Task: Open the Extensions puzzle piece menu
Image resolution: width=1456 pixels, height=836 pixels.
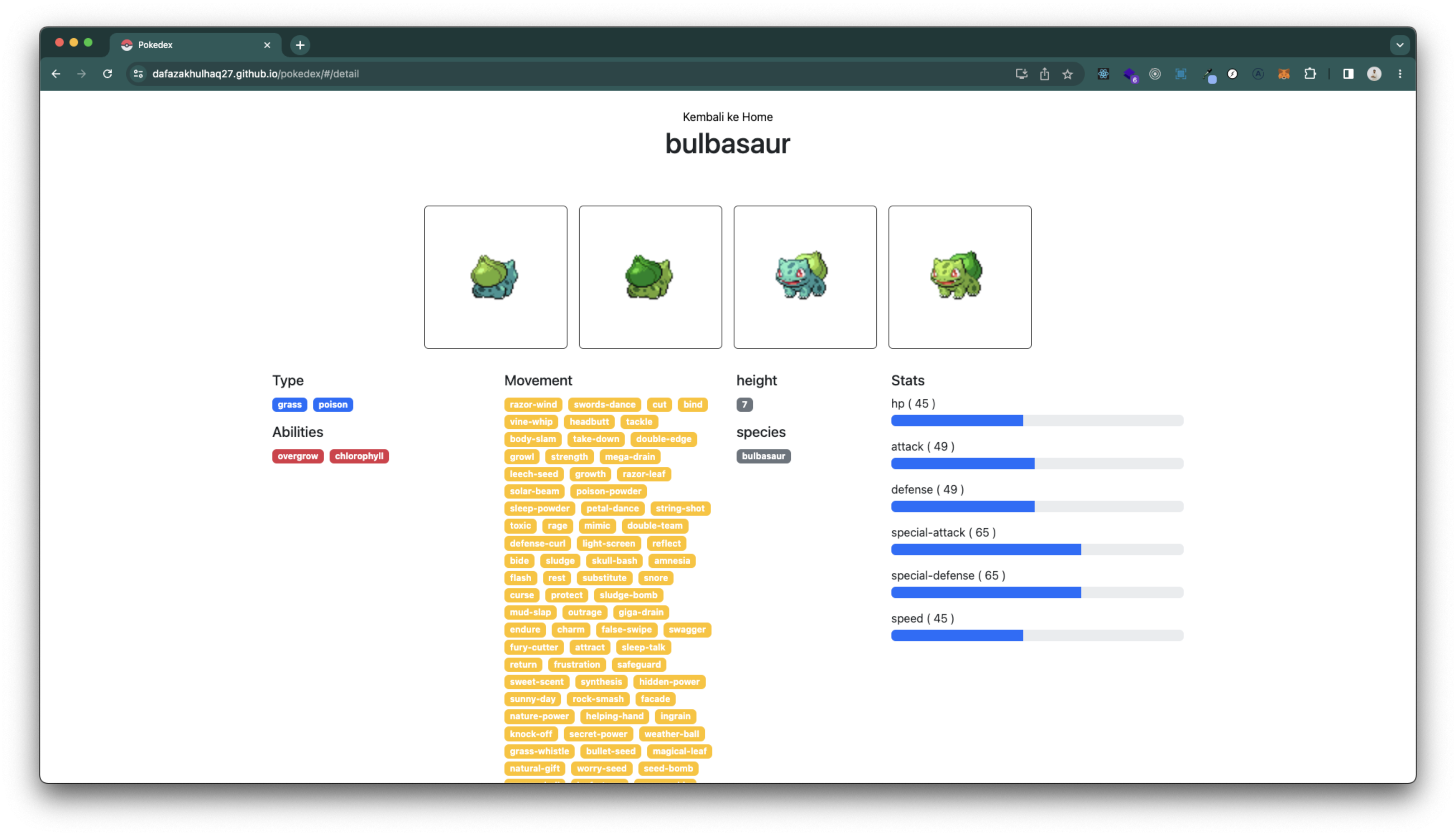Action: click(x=1309, y=73)
